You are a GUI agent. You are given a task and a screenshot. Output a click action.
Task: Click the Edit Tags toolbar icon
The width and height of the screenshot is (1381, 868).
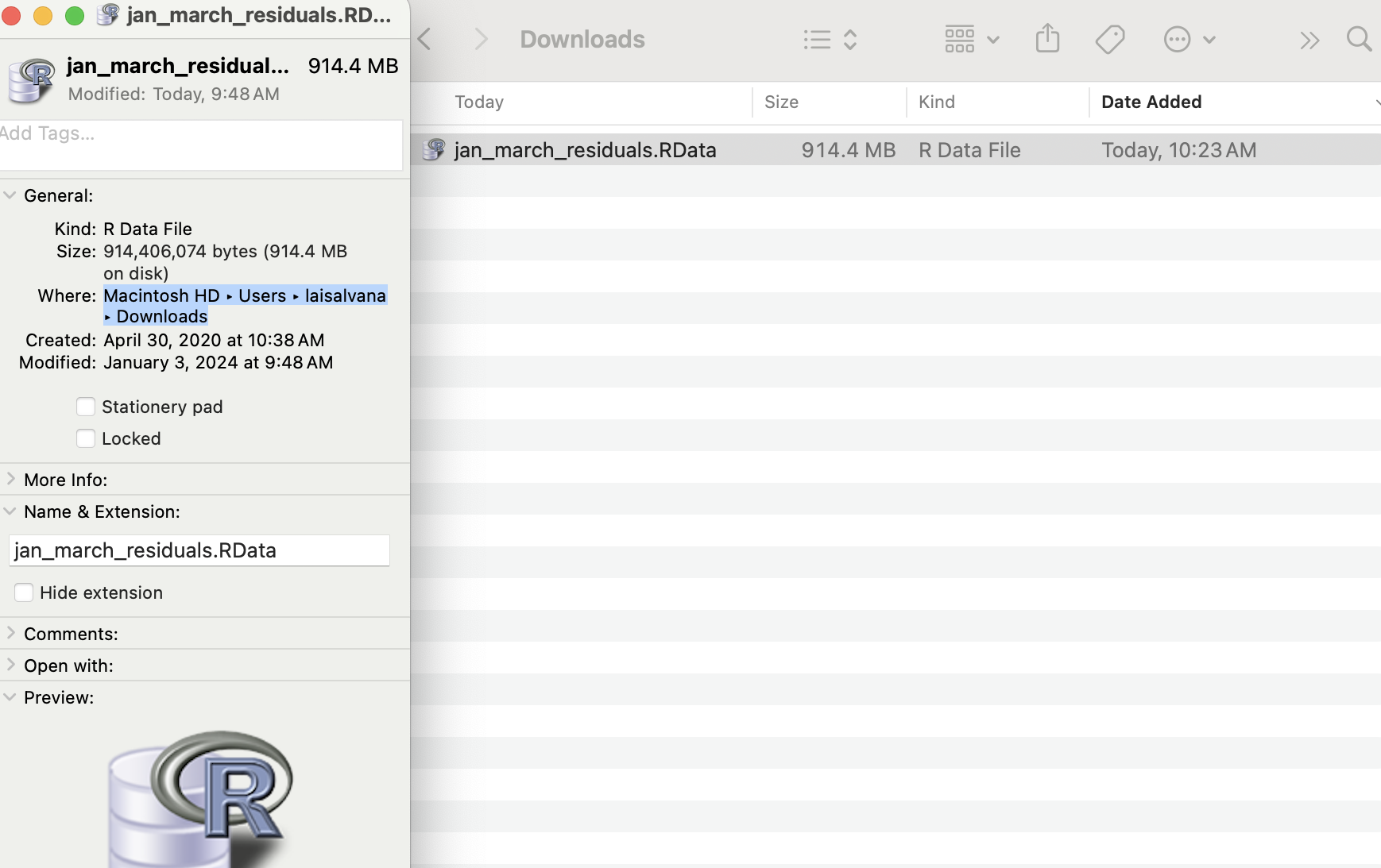pyautogui.click(x=1110, y=39)
